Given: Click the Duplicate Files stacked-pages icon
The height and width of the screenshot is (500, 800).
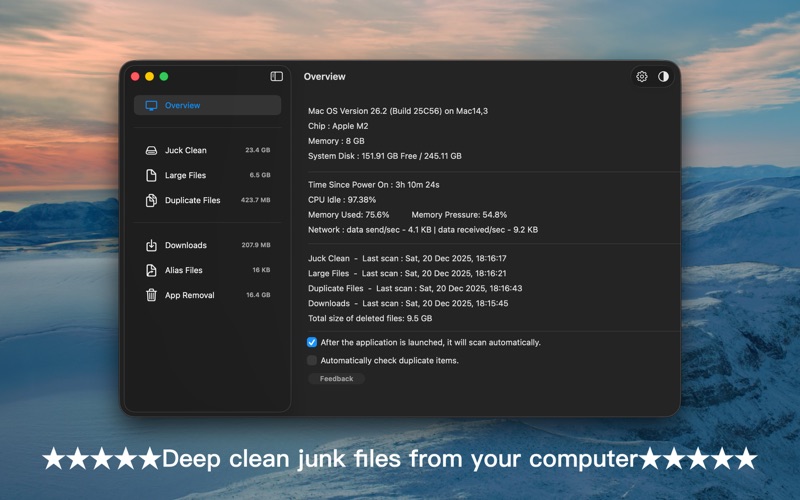Looking at the screenshot, I should point(152,201).
